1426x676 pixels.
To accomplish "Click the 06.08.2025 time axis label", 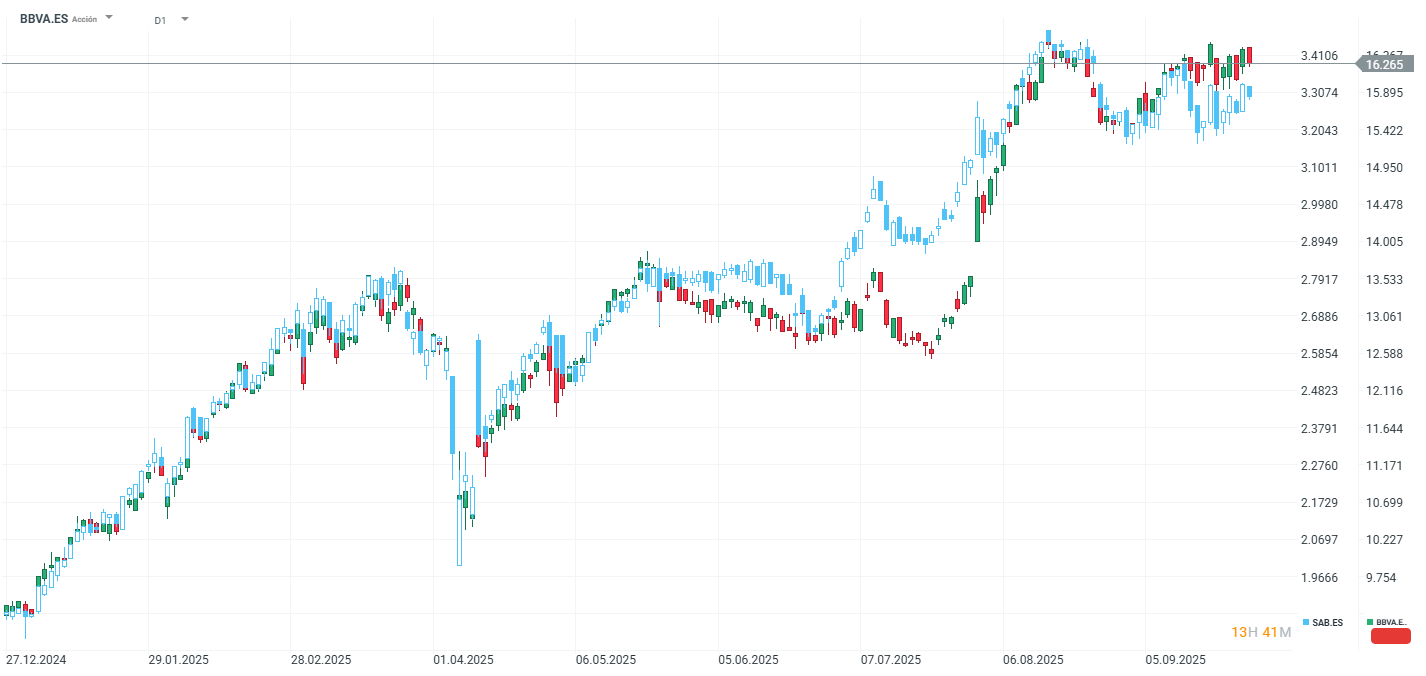I will pyautogui.click(x=1033, y=660).
